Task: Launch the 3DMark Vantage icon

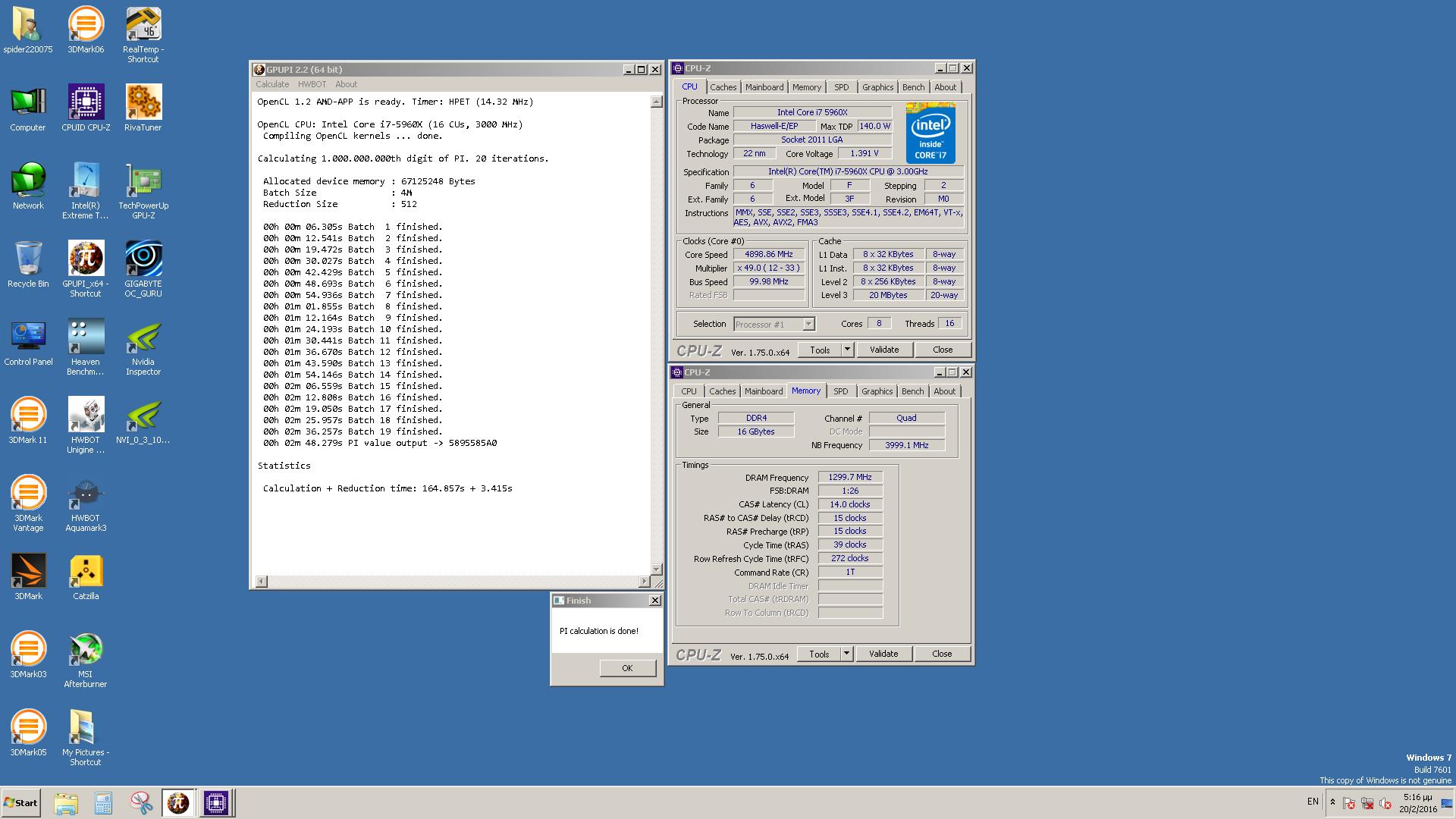Action: pos(28,504)
